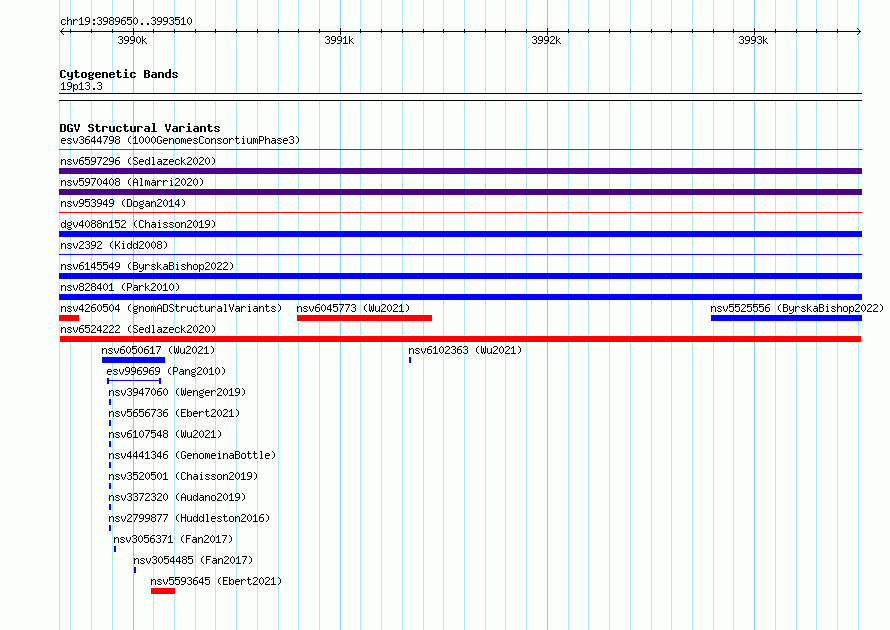Screen dimensions: 890x630
Task: Click the 3990k ruler tick label
Action: tap(132, 40)
